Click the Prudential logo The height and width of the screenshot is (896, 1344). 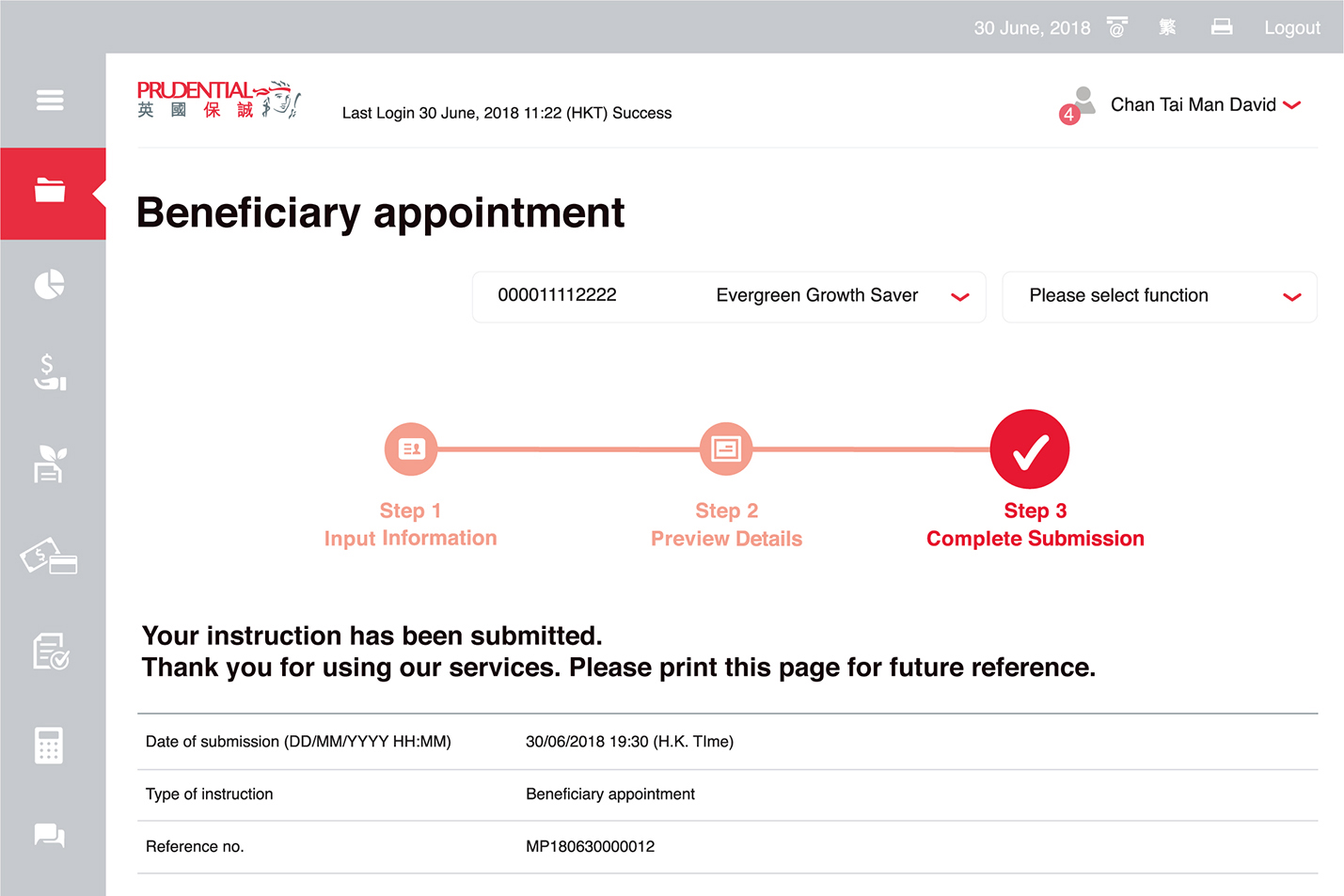coord(218,100)
